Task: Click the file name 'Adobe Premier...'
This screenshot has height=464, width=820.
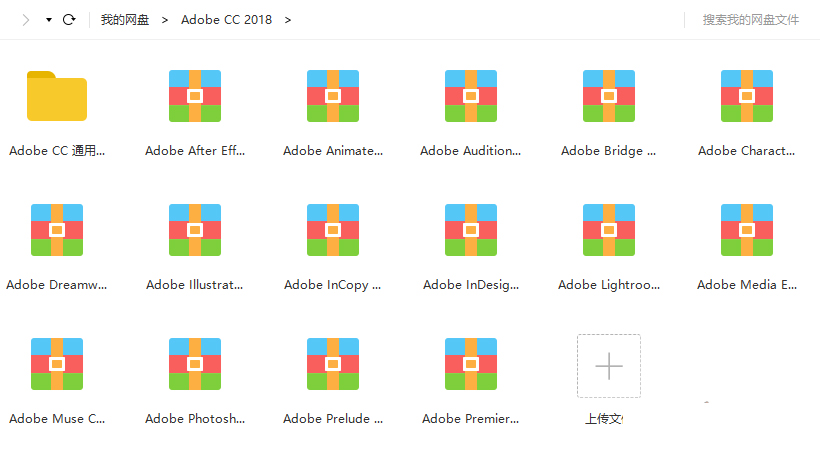Action: pos(471,418)
